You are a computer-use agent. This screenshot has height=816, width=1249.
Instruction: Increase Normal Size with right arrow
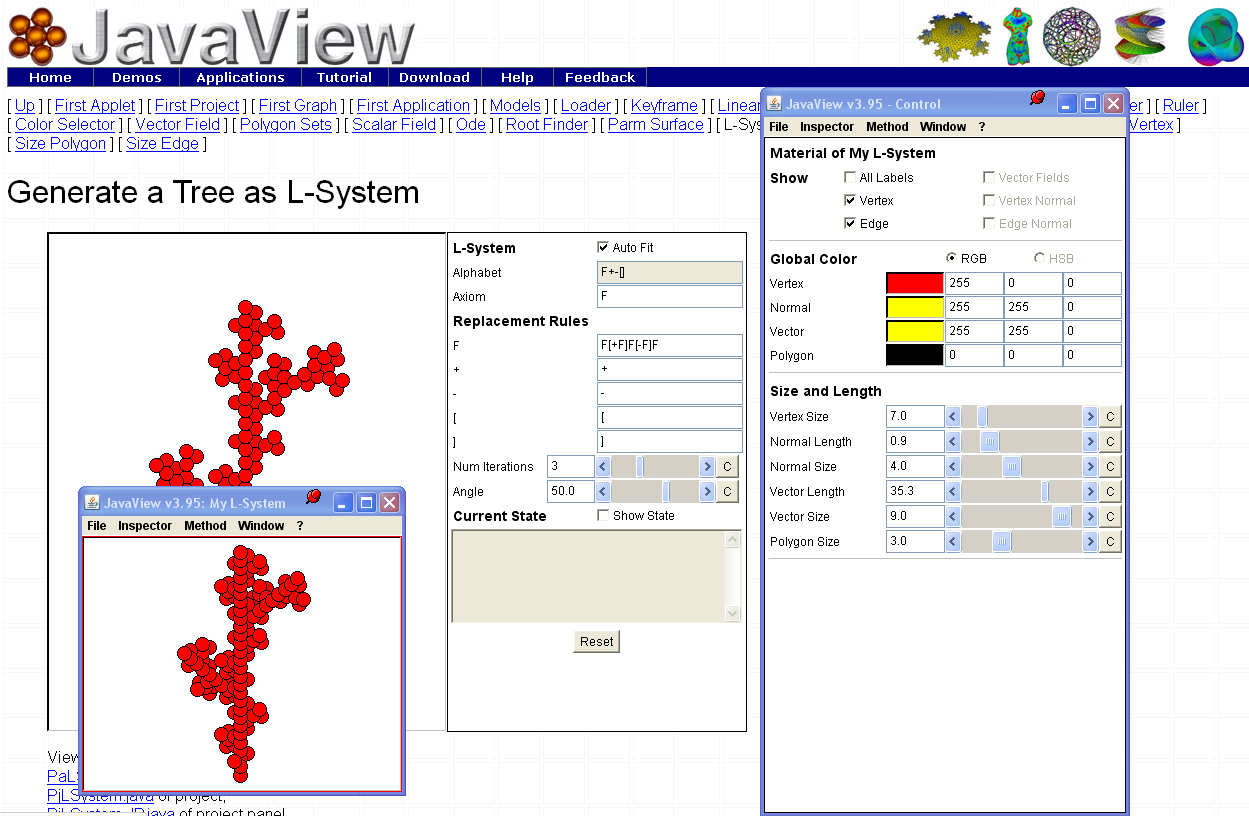point(1090,467)
